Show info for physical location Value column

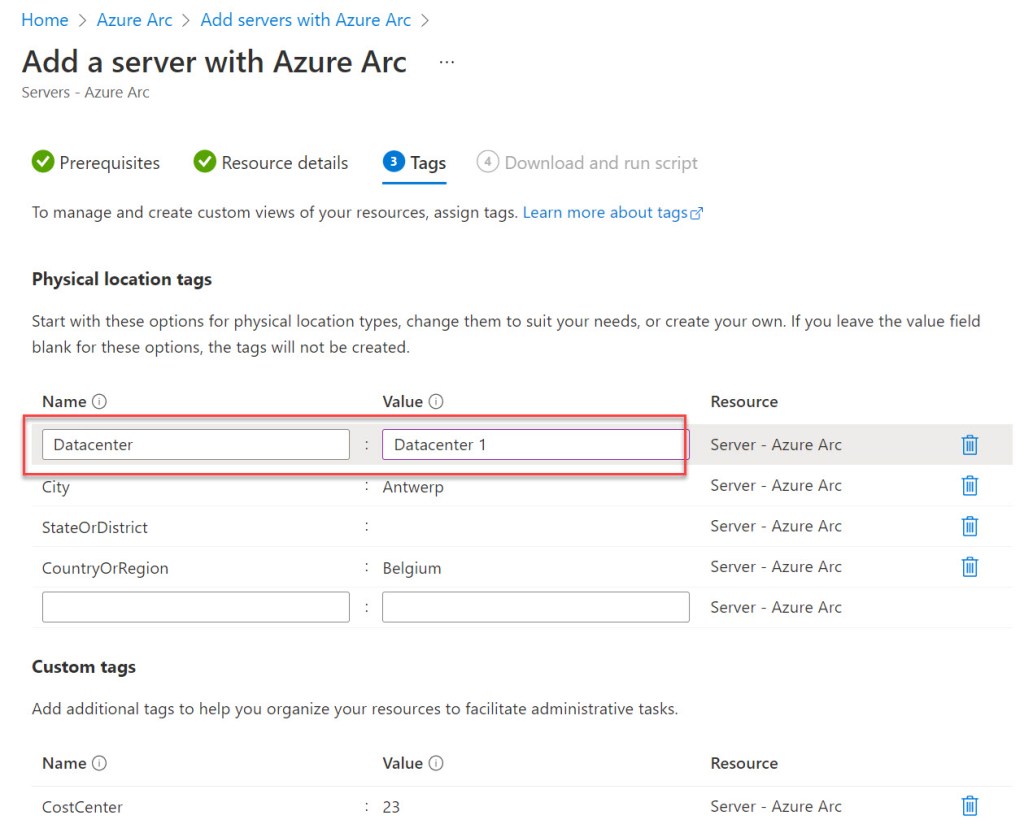[x=436, y=402]
